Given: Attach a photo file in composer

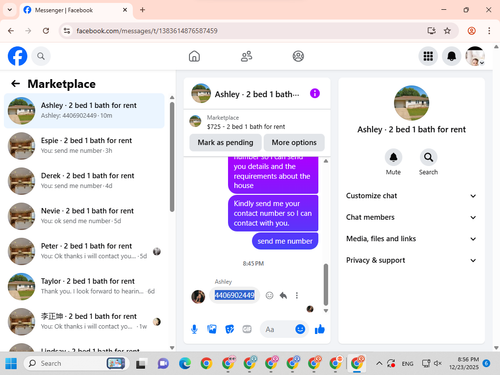Looking at the screenshot, I should point(212,329).
